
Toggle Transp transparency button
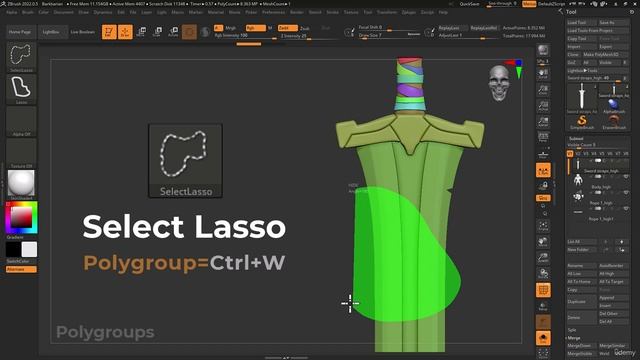tap(543, 306)
